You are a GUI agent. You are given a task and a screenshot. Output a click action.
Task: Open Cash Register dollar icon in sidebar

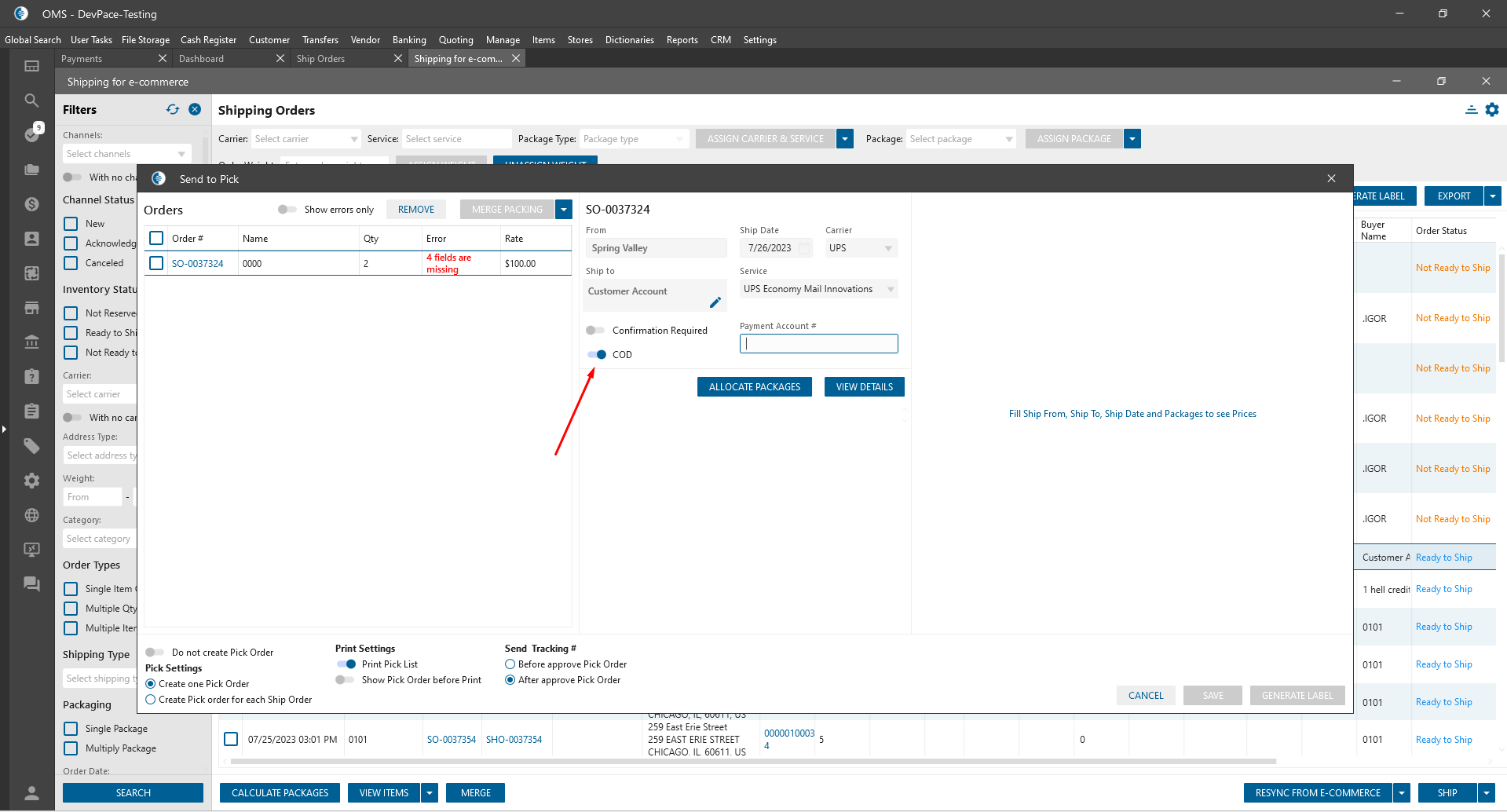[x=31, y=204]
